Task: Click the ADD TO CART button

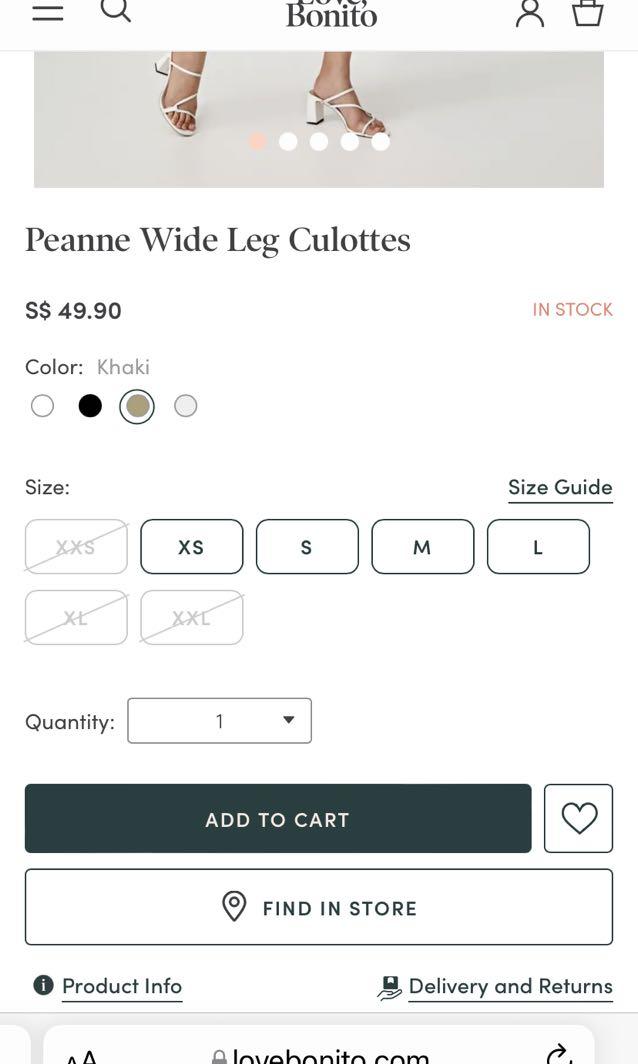Action: coord(278,818)
